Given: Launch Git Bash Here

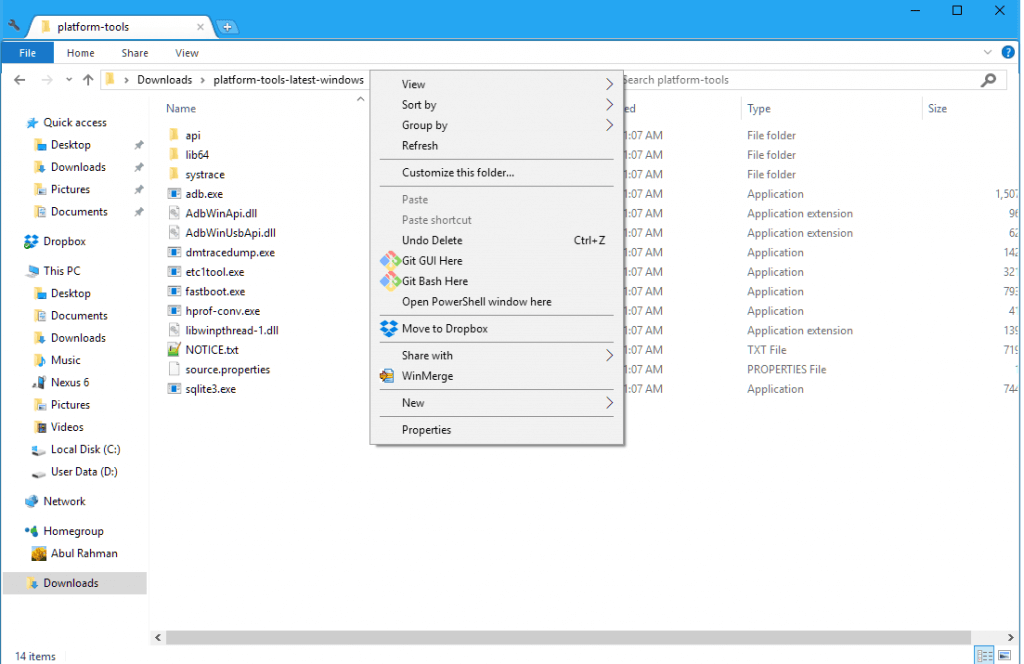Looking at the screenshot, I should click(x=496, y=281).
